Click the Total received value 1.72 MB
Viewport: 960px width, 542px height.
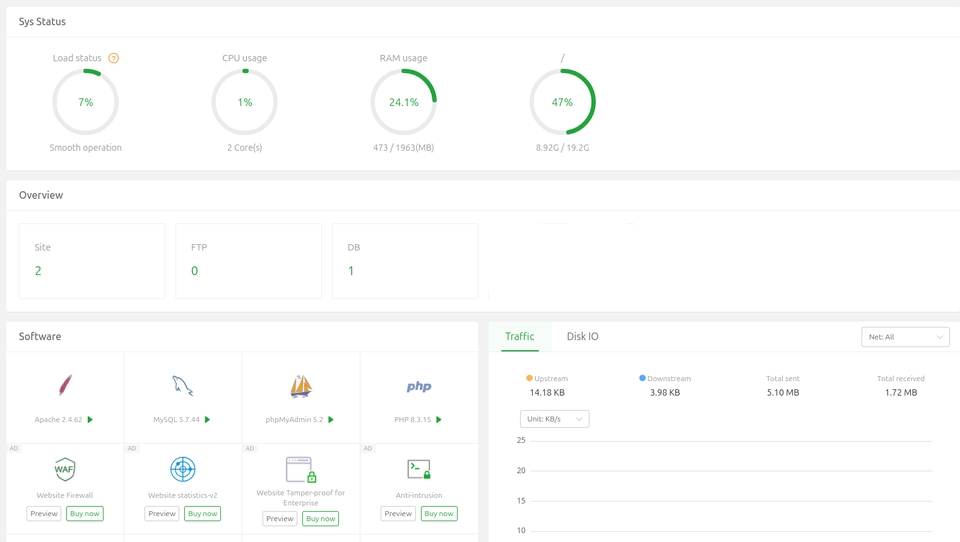click(x=901, y=393)
